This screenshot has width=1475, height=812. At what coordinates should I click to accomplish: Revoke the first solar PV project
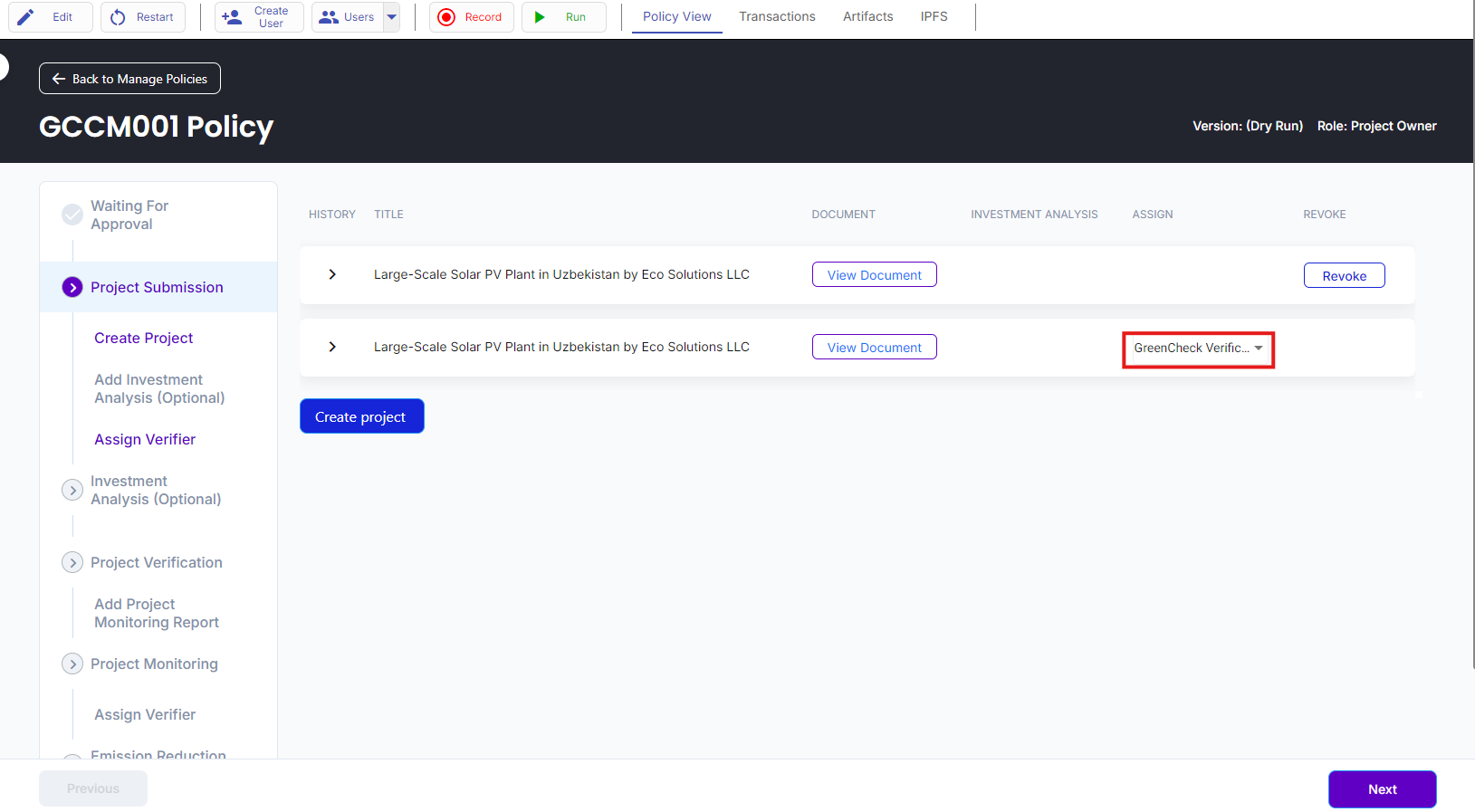[x=1344, y=275]
